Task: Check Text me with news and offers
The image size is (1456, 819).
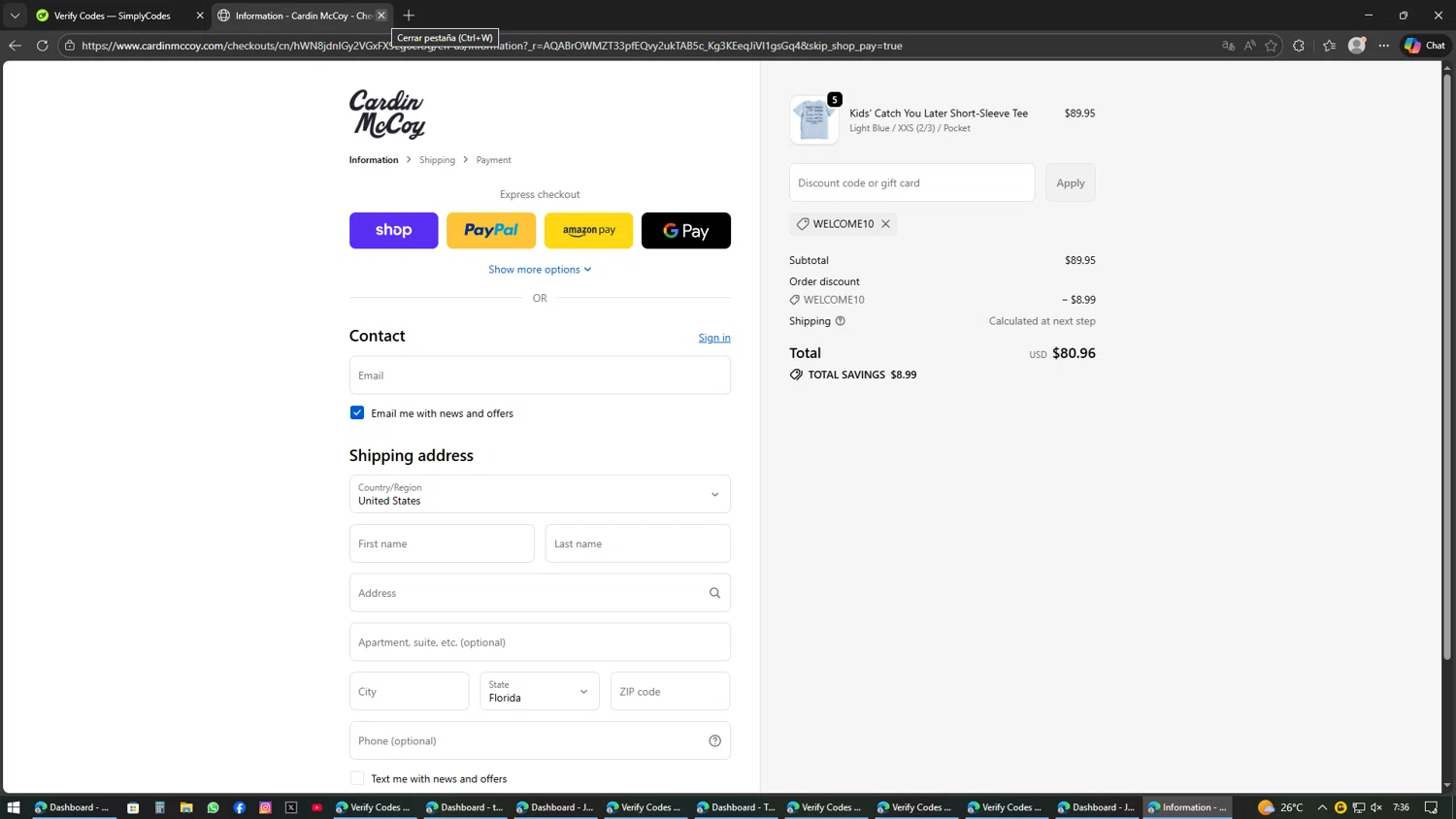Action: pyautogui.click(x=357, y=778)
